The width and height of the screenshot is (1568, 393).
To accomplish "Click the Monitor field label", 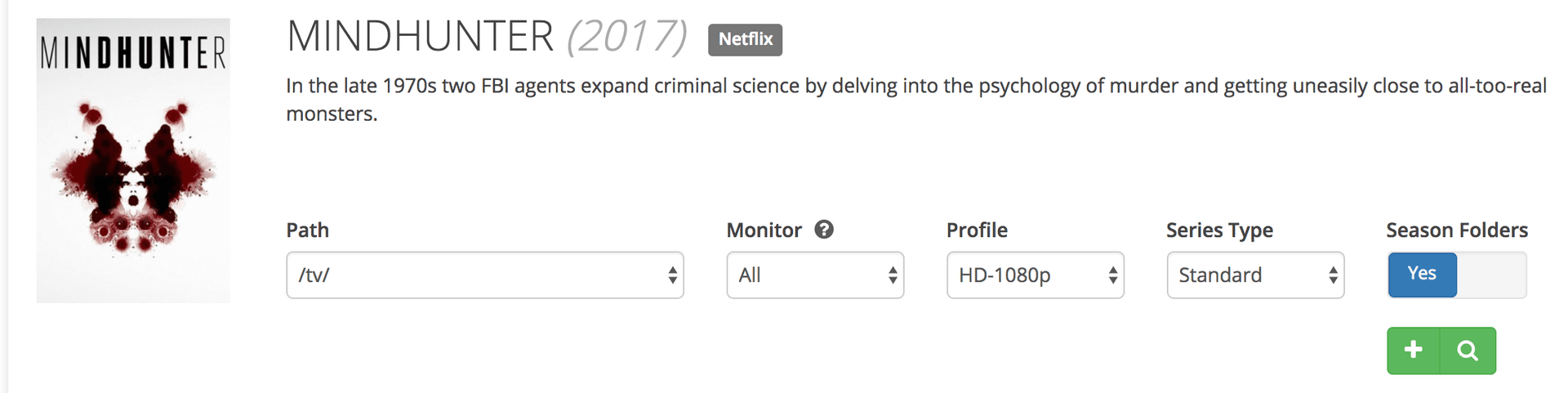I will [764, 230].
